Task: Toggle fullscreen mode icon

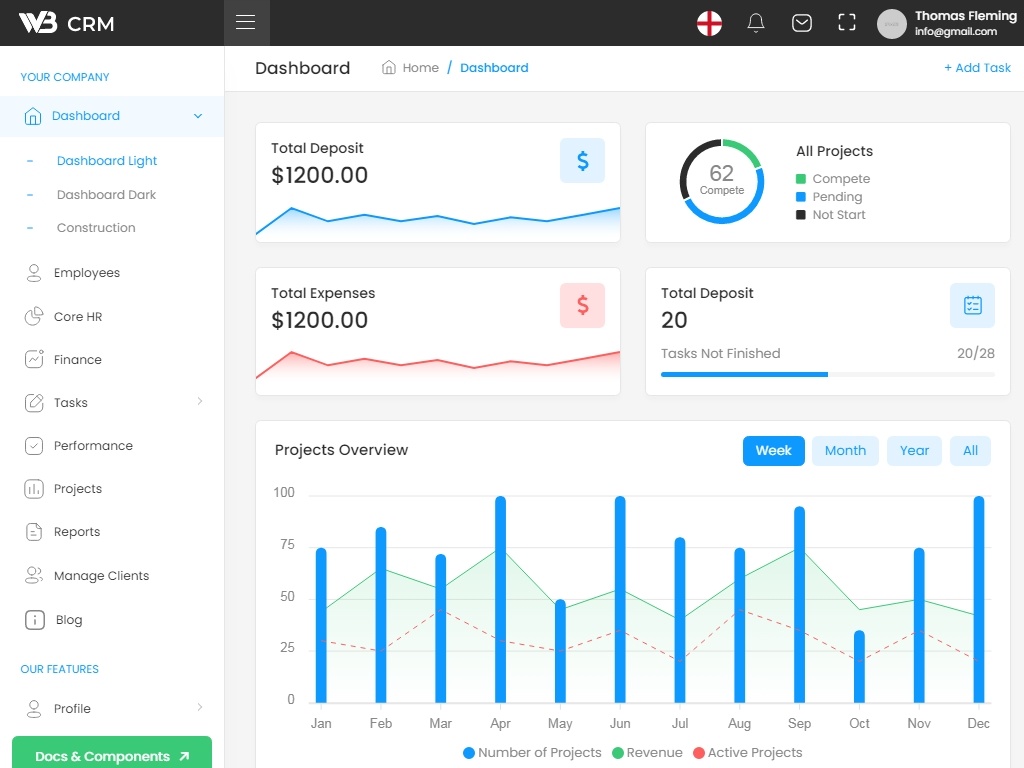Action: coord(846,23)
